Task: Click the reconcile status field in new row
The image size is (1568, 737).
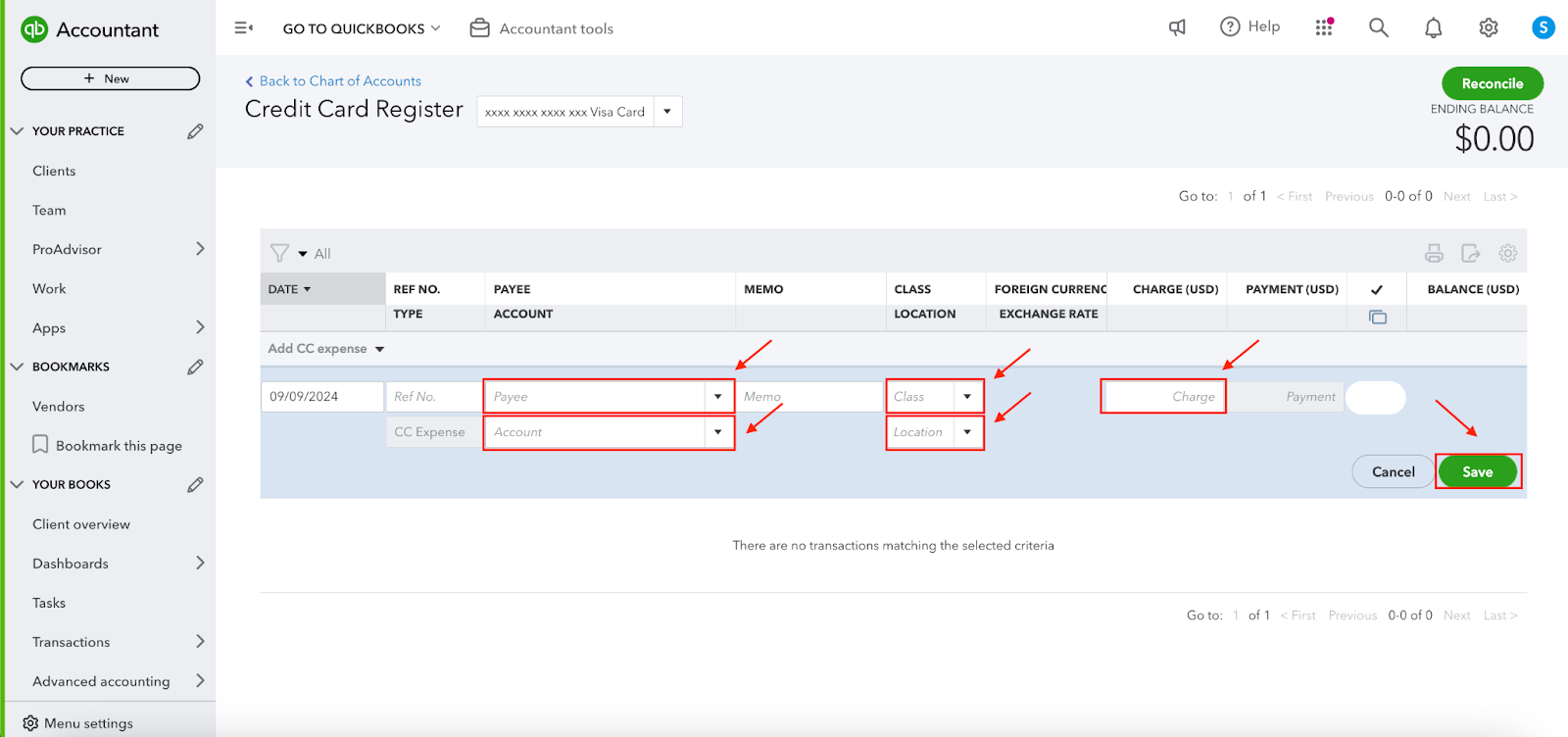Action: point(1376,397)
